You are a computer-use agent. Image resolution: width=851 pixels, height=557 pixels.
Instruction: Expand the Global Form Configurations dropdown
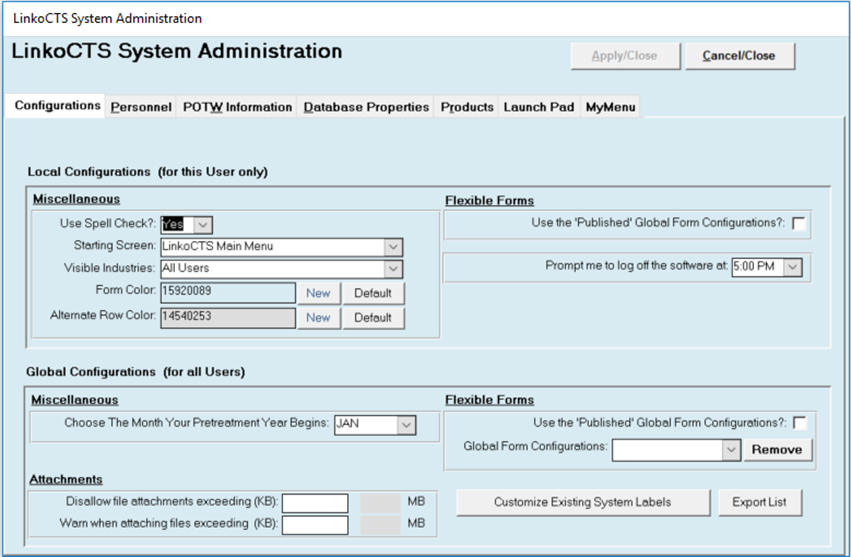pyautogui.click(x=732, y=450)
